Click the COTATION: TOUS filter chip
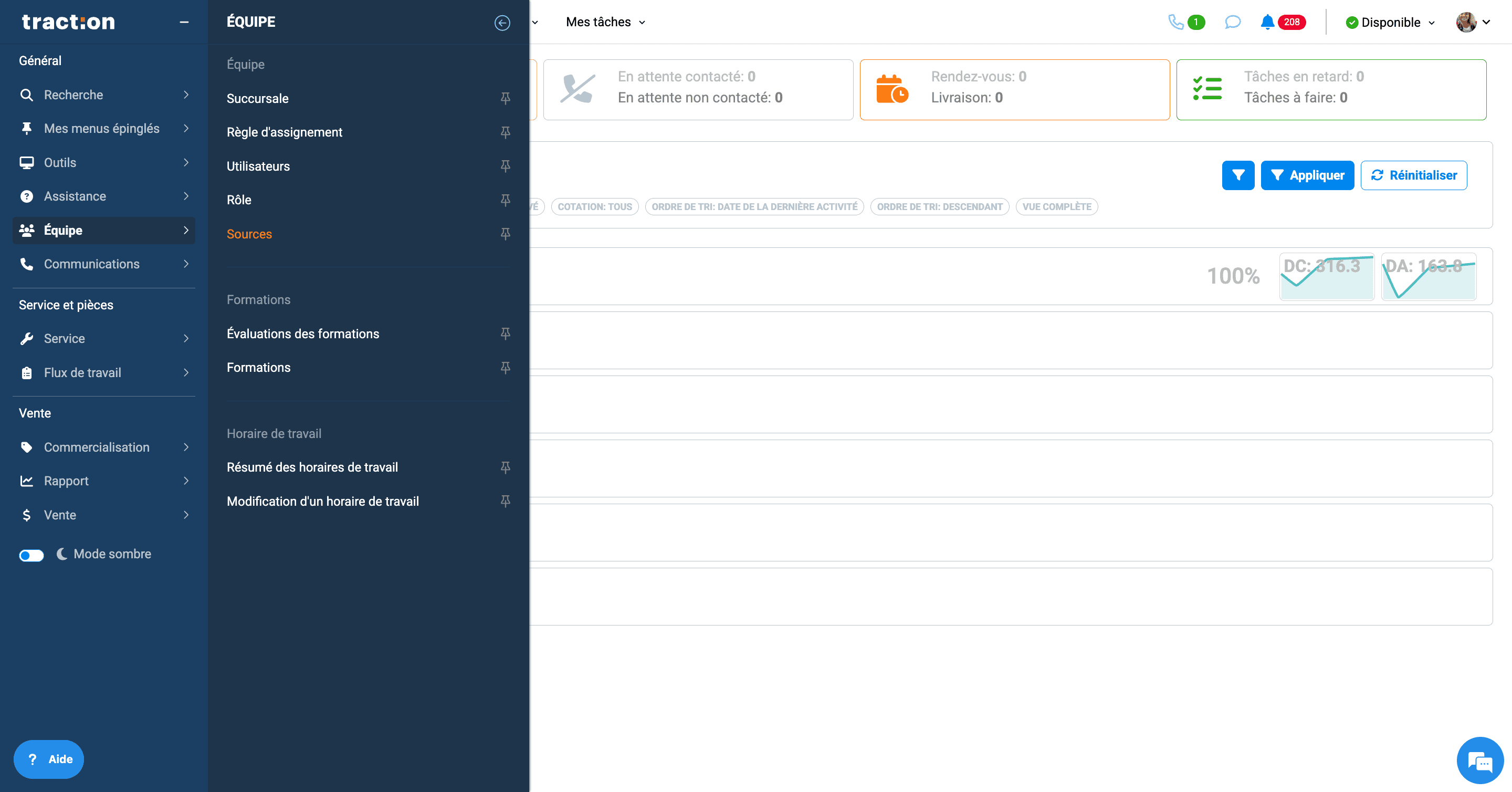1512x792 pixels. (595, 206)
